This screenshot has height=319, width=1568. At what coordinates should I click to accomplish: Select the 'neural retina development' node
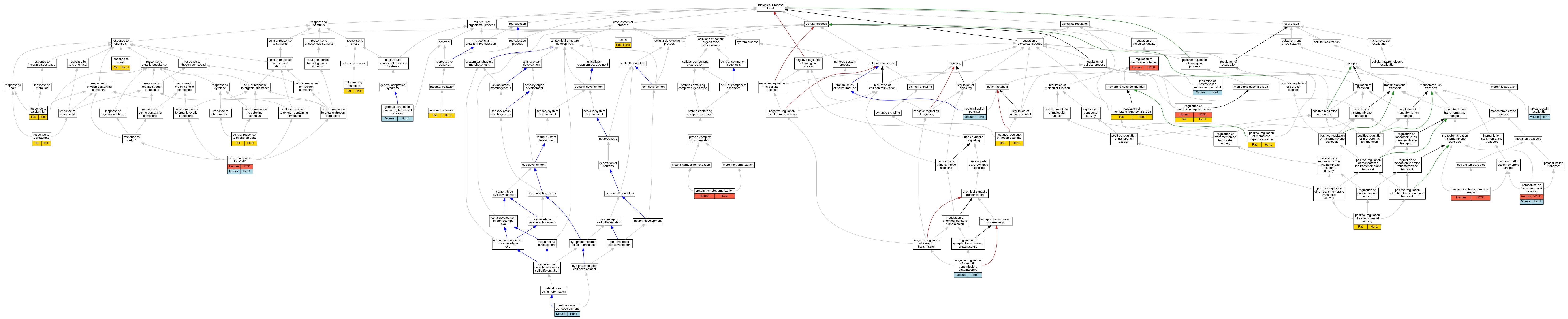click(x=547, y=244)
